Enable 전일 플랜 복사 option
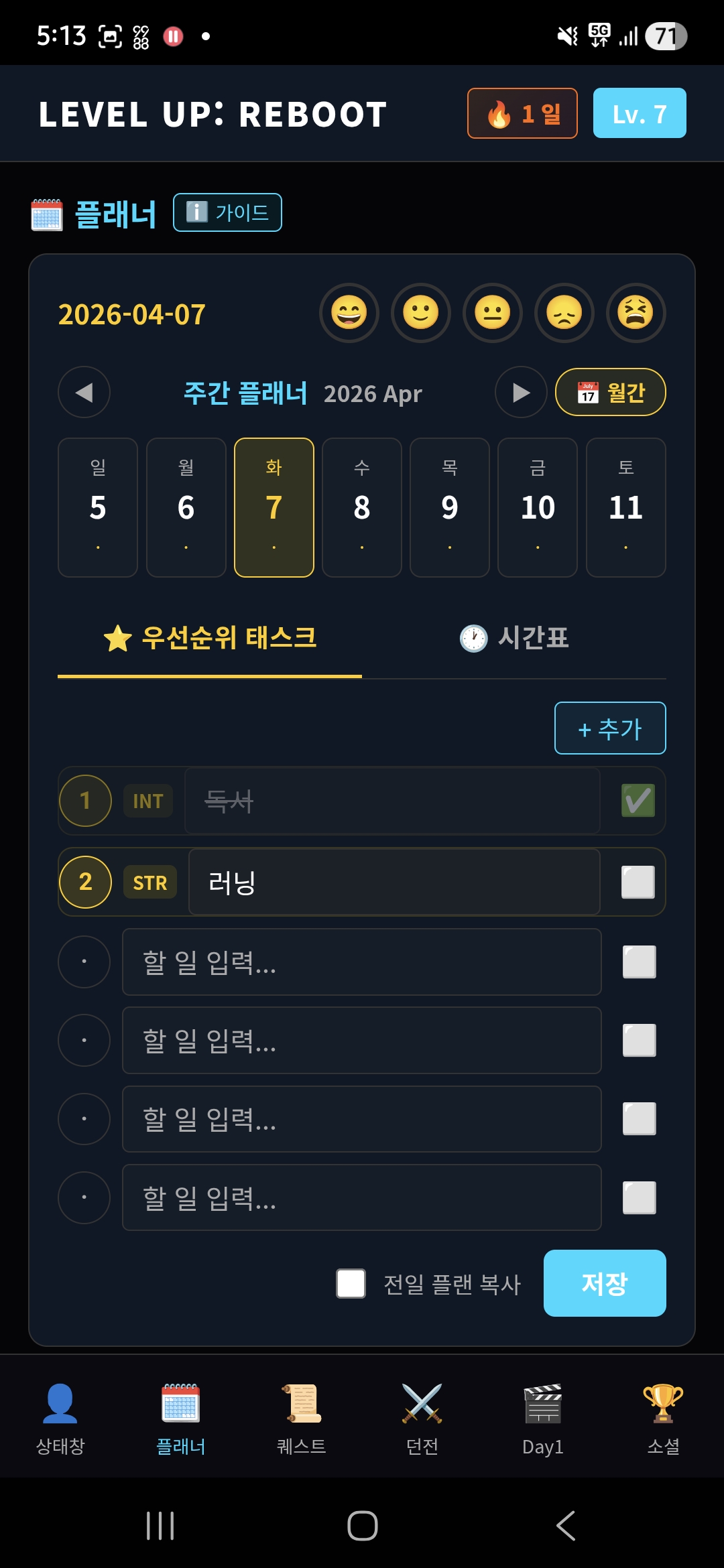Screen dimensions: 724x1568 point(351,1284)
